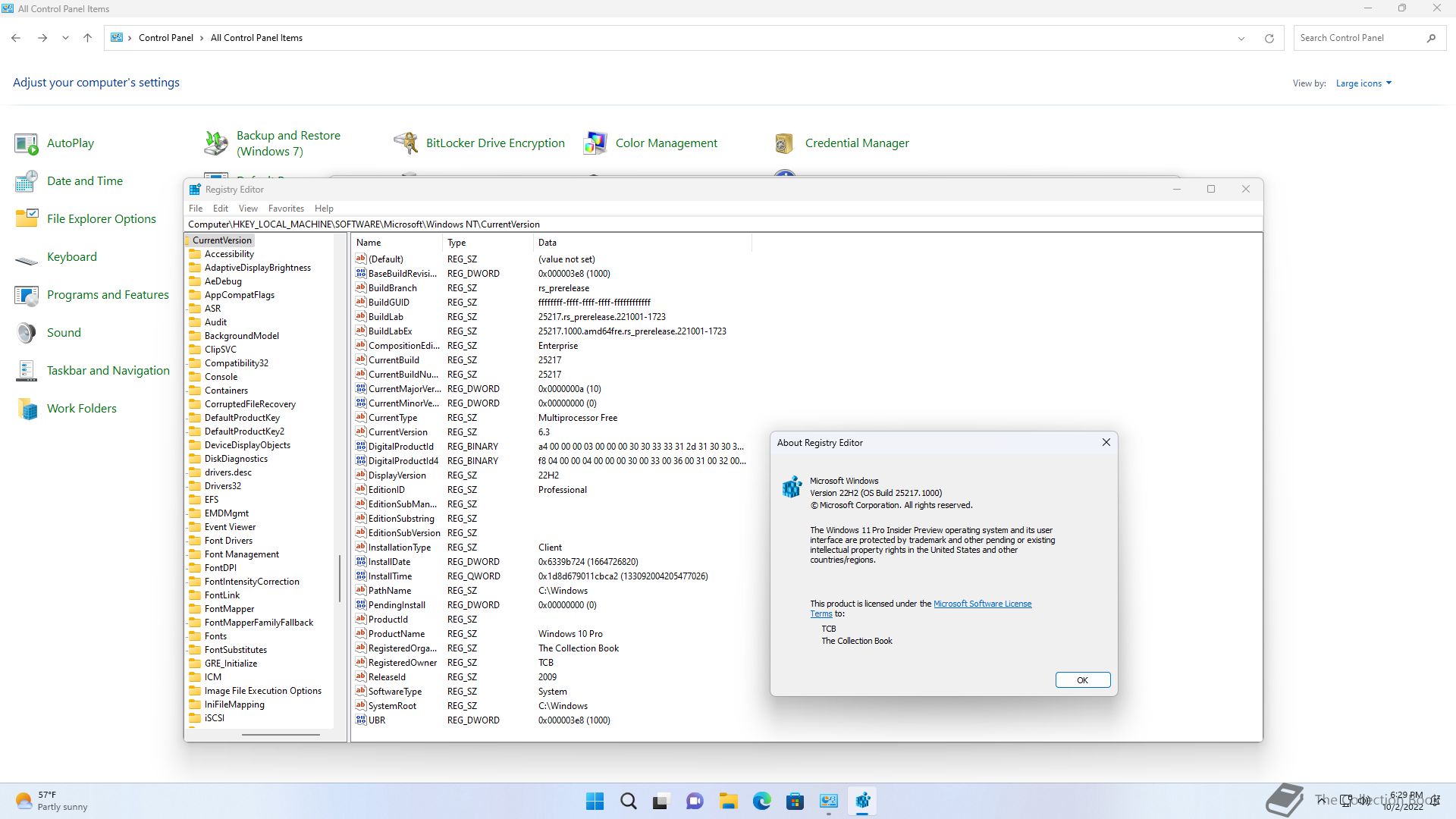Open the recent locations chevron
1456x819 pixels.
(65, 38)
